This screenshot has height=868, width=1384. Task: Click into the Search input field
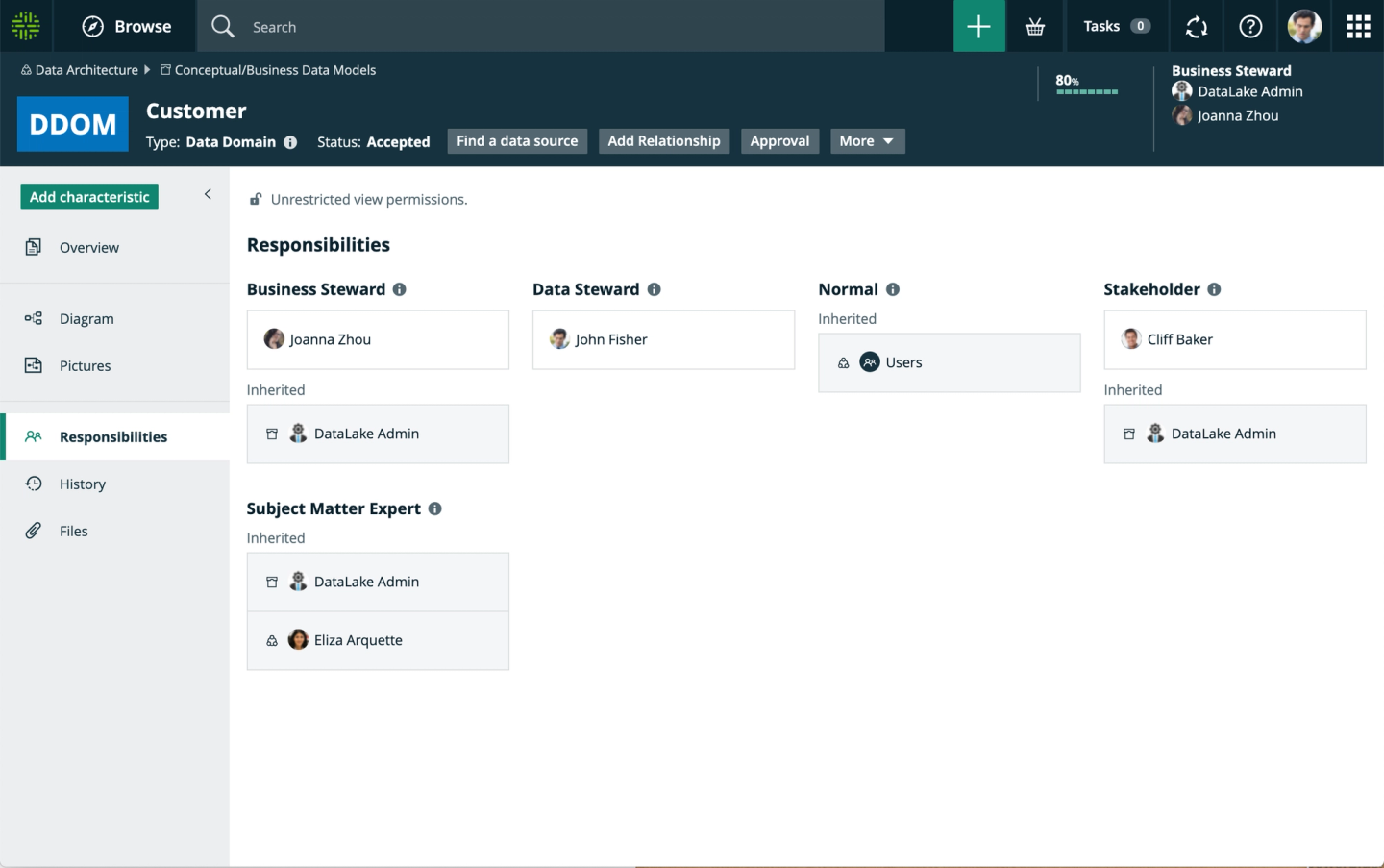pos(557,27)
